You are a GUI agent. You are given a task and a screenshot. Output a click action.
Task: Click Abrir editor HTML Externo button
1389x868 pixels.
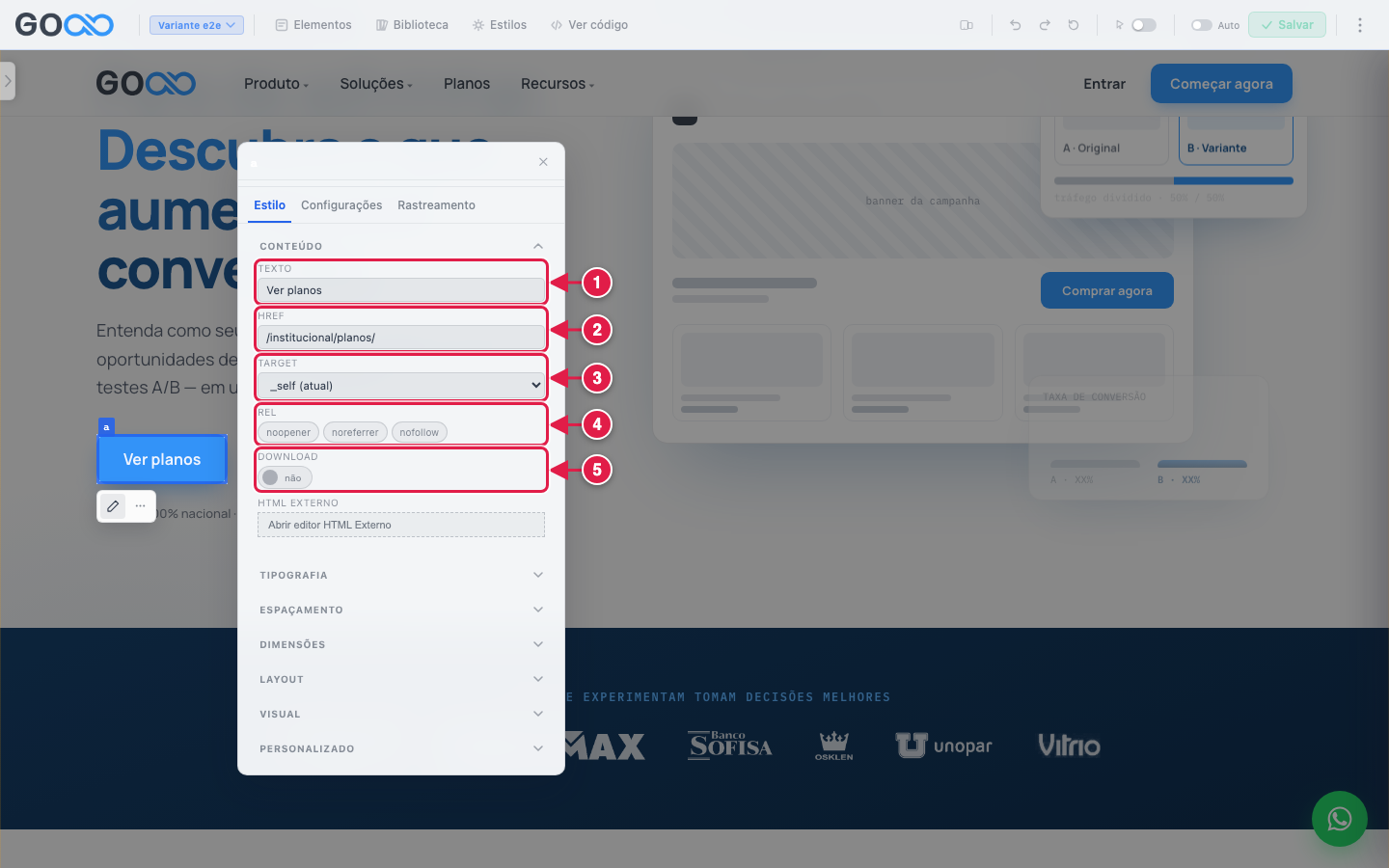pyautogui.click(x=401, y=525)
